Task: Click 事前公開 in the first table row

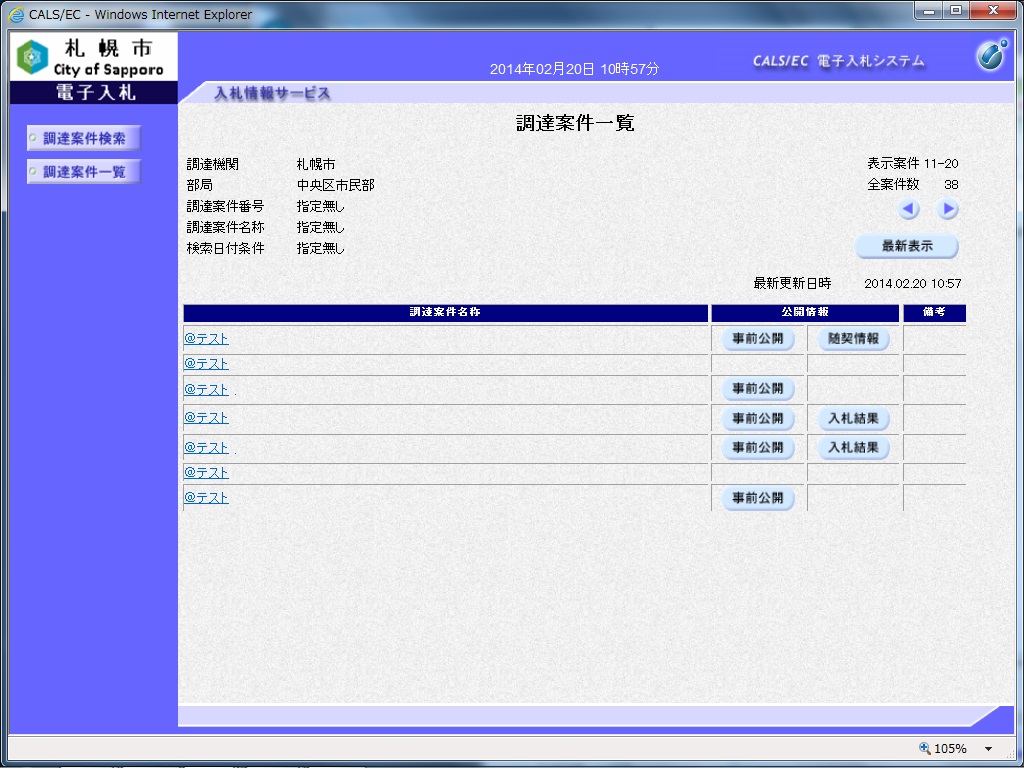Action: click(758, 339)
